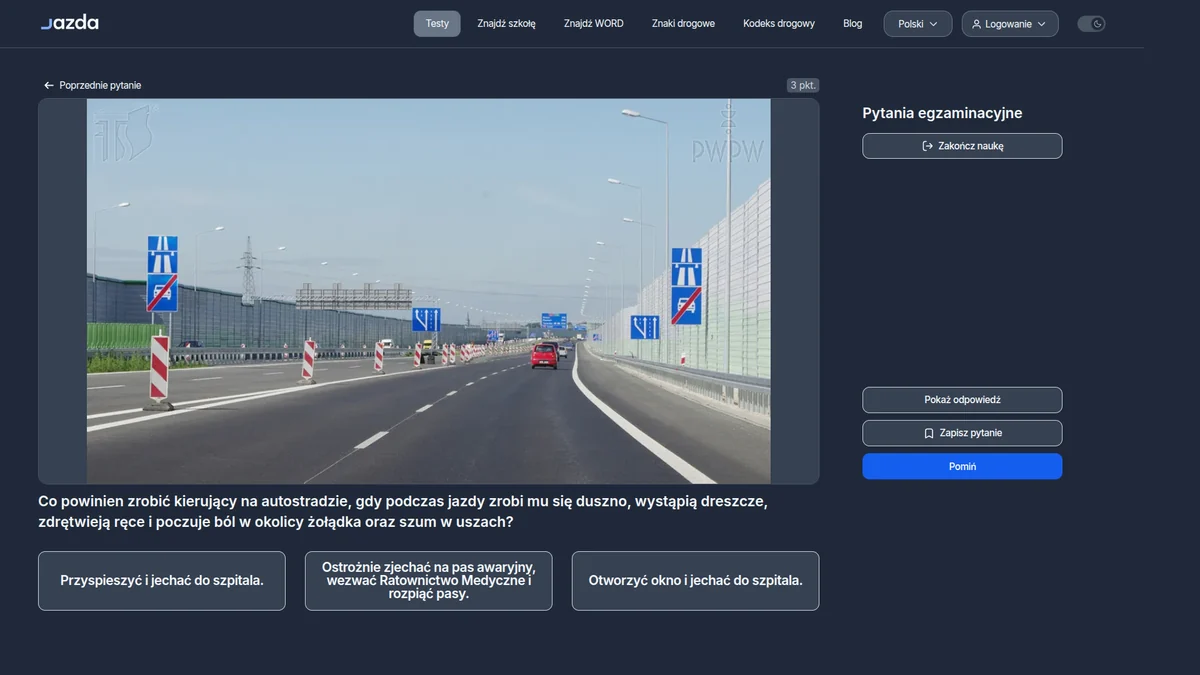Open Znaki drogowe section

point(683,24)
